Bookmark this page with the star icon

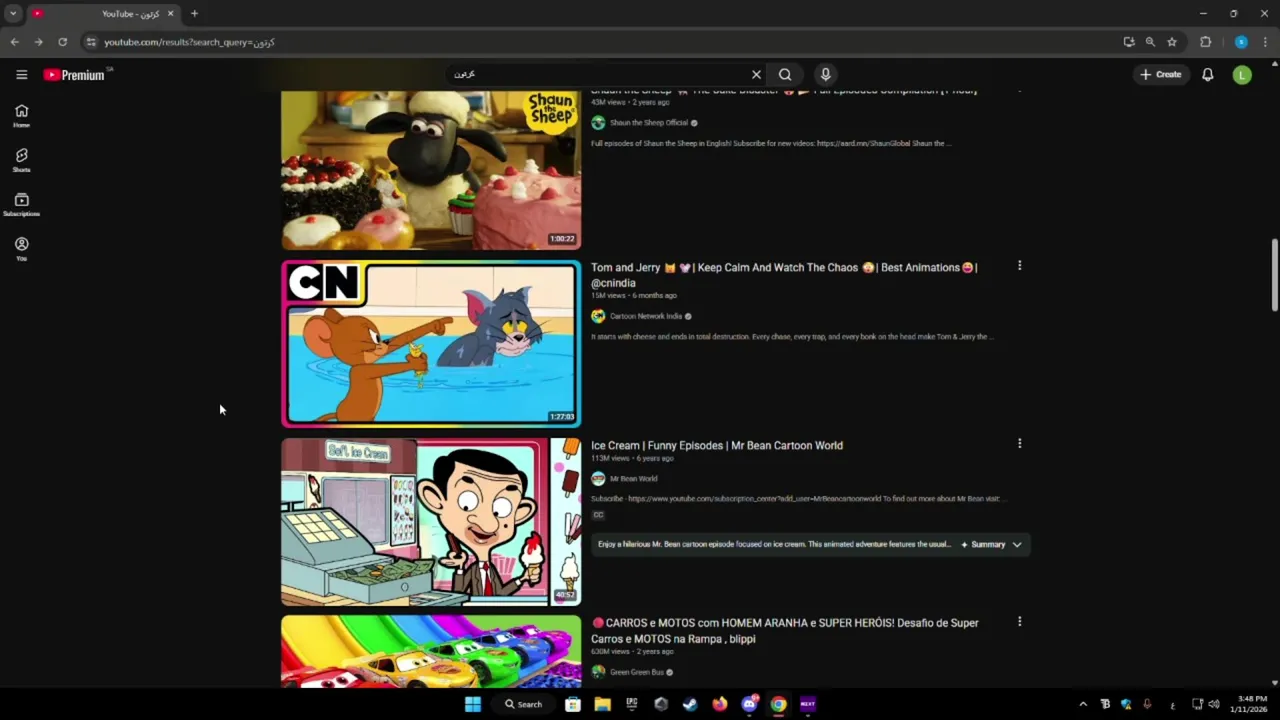[x=1172, y=42]
